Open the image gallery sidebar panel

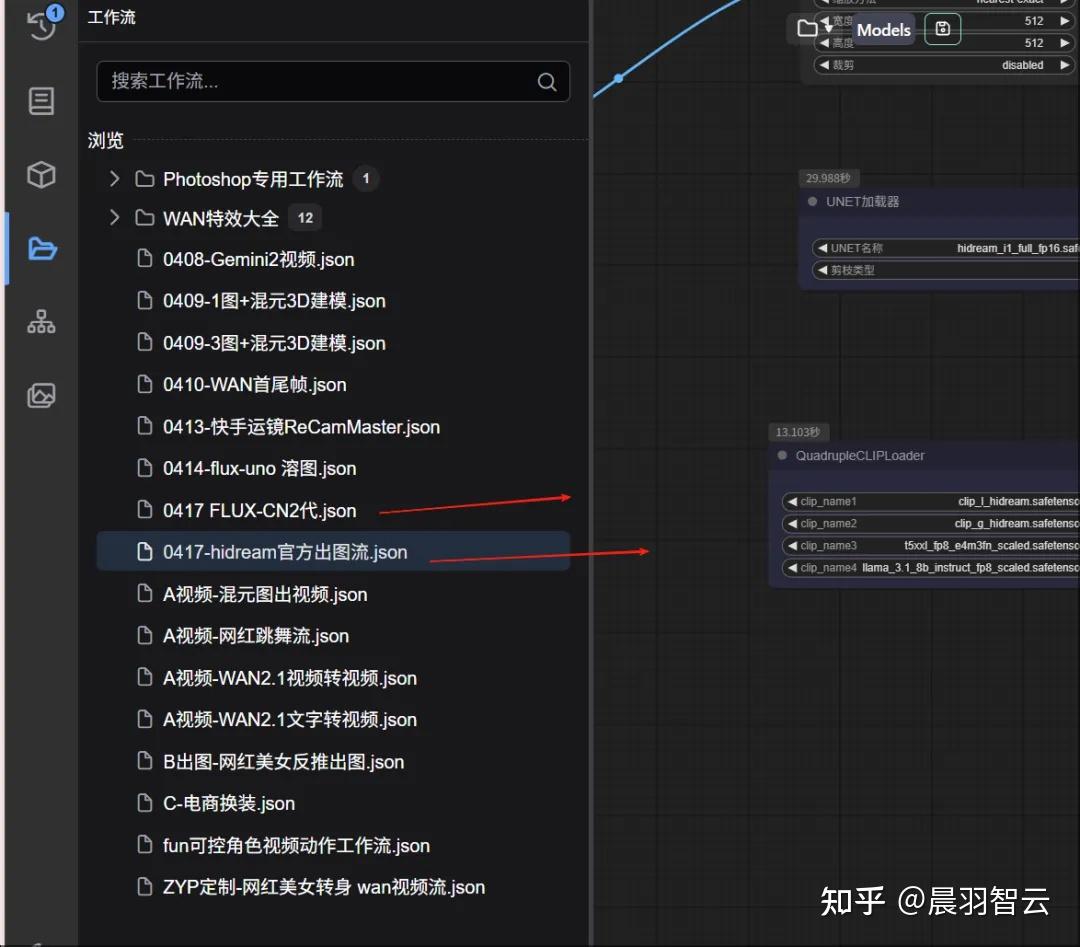point(41,396)
